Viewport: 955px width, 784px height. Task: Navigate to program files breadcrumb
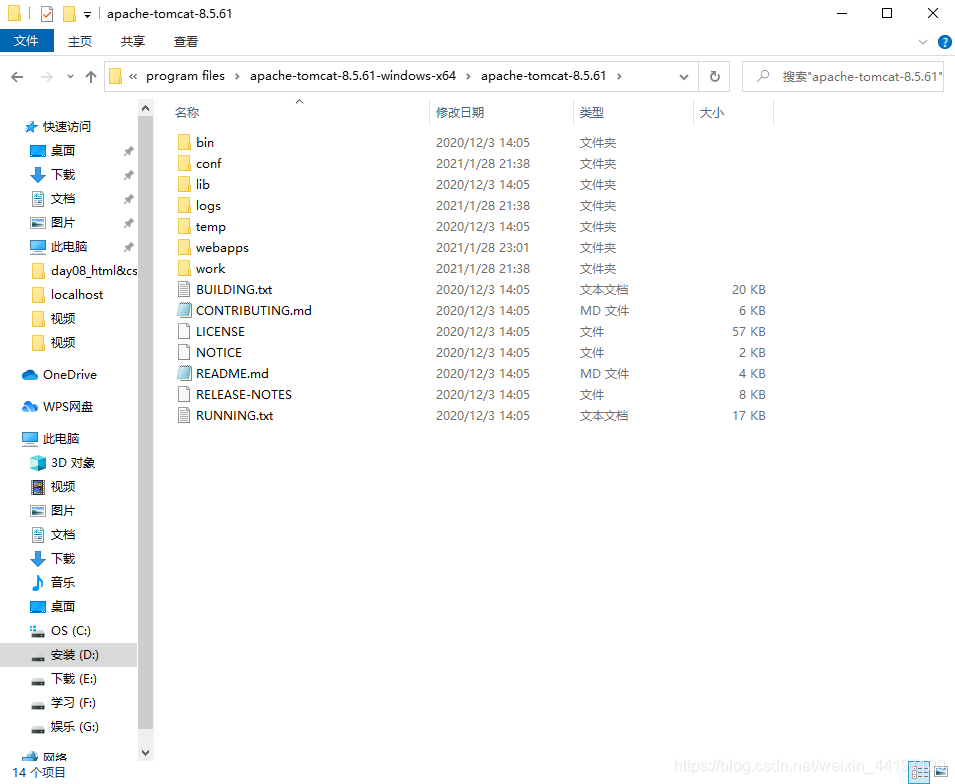point(185,76)
